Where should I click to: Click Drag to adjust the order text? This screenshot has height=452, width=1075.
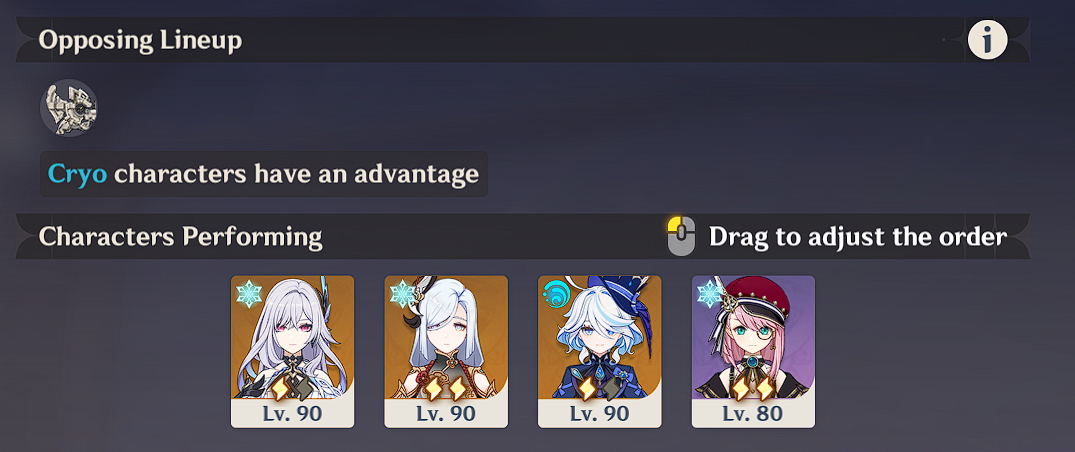point(858,237)
